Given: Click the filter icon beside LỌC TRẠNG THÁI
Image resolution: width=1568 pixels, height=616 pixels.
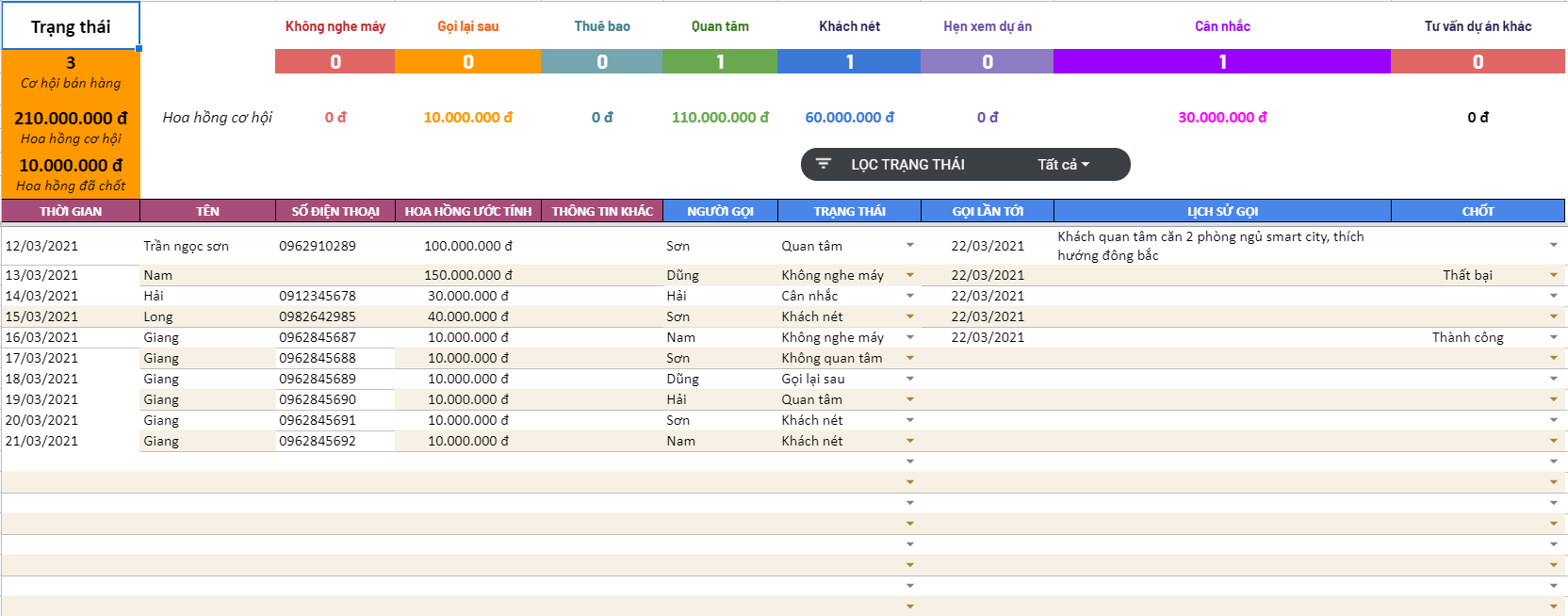Looking at the screenshot, I should tap(823, 164).
